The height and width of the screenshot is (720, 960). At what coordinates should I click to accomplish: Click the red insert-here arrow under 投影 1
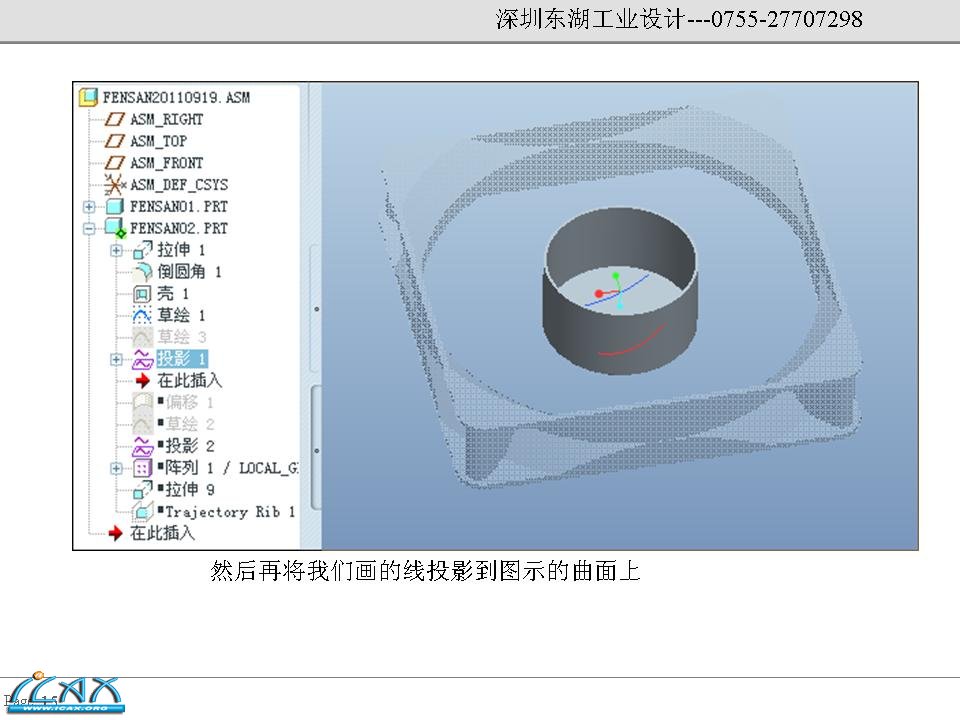[143, 381]
